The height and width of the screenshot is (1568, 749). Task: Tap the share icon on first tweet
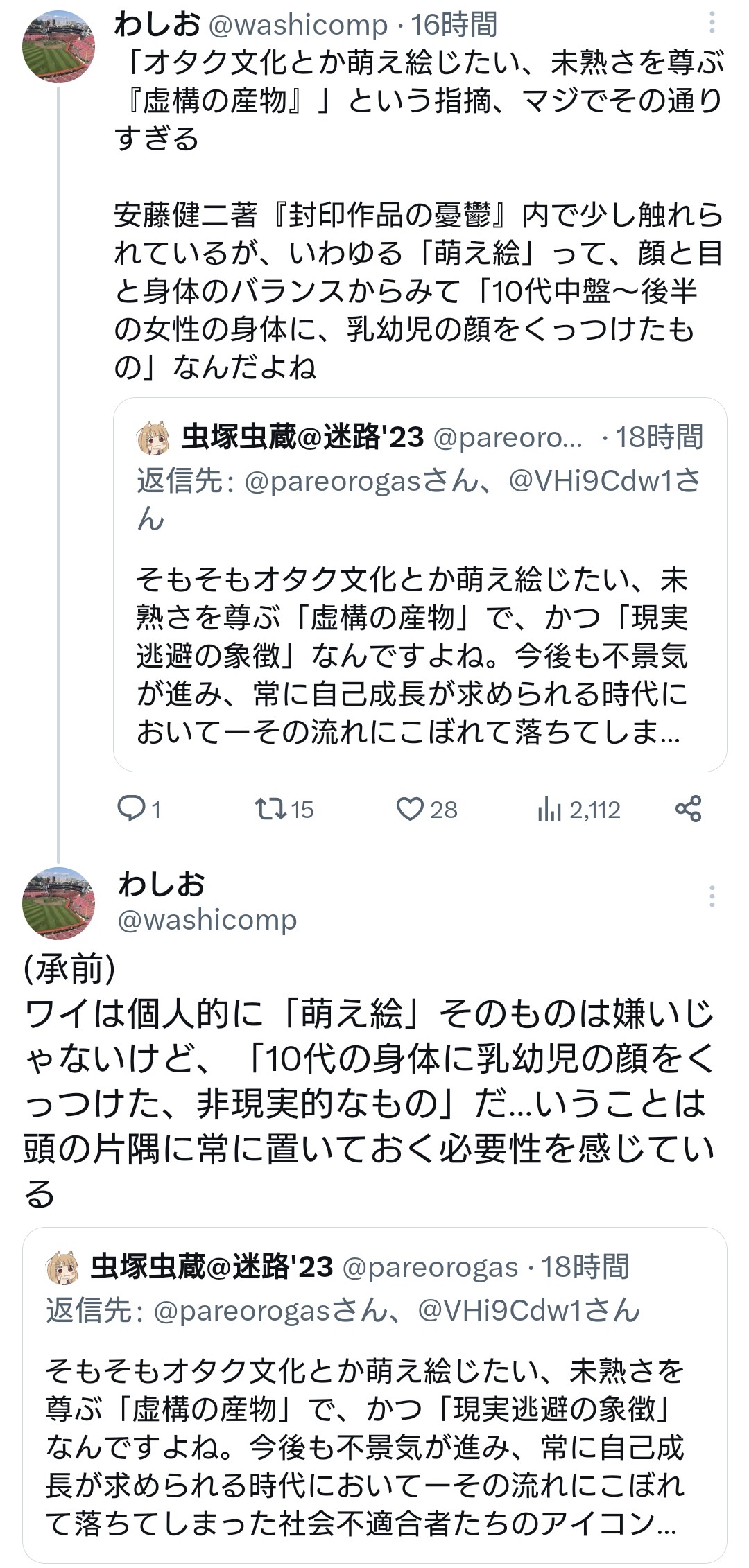pyautogui.click(x=688, y=808)
